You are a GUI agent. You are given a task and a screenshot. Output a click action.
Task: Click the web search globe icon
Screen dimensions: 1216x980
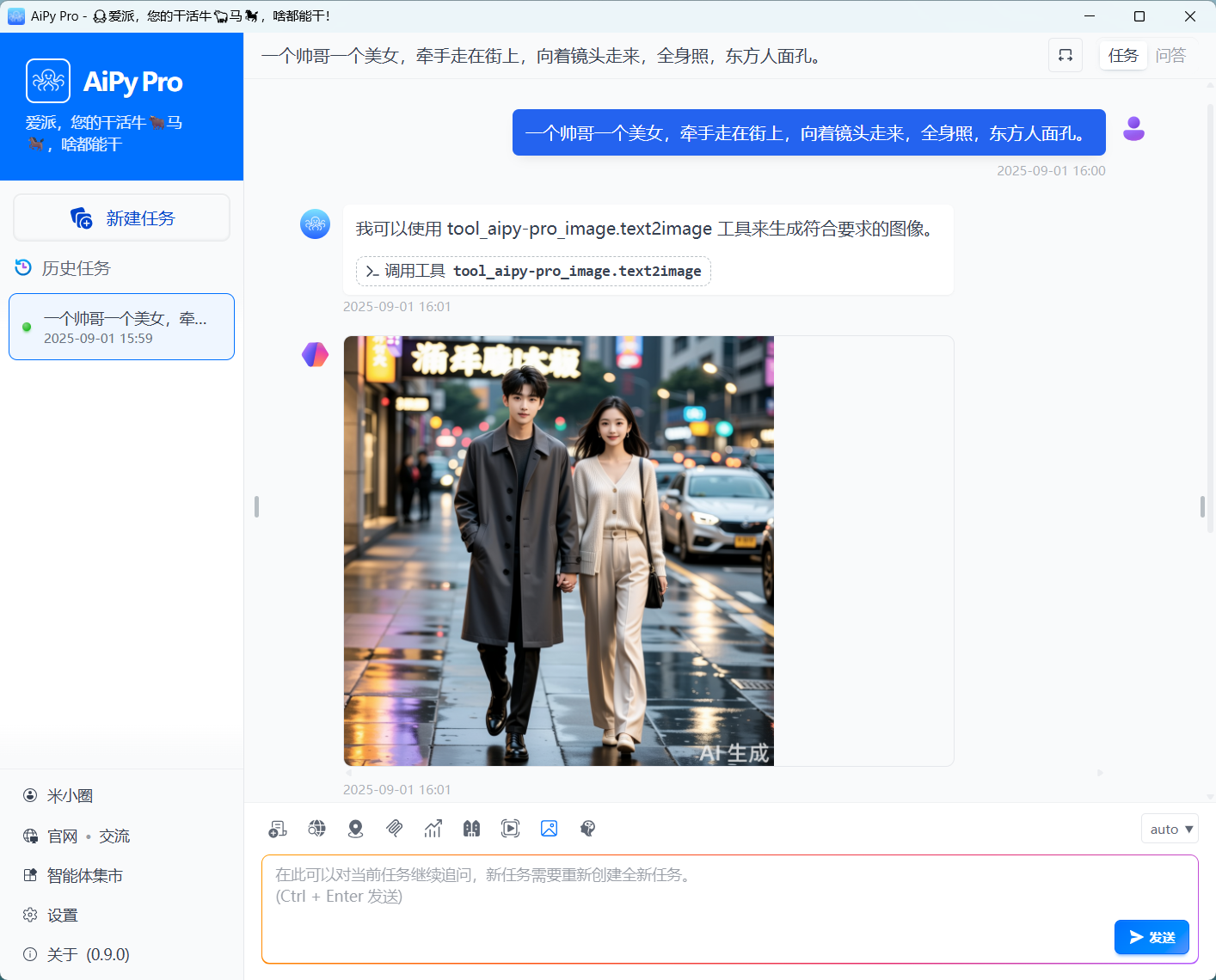(317, 828)
